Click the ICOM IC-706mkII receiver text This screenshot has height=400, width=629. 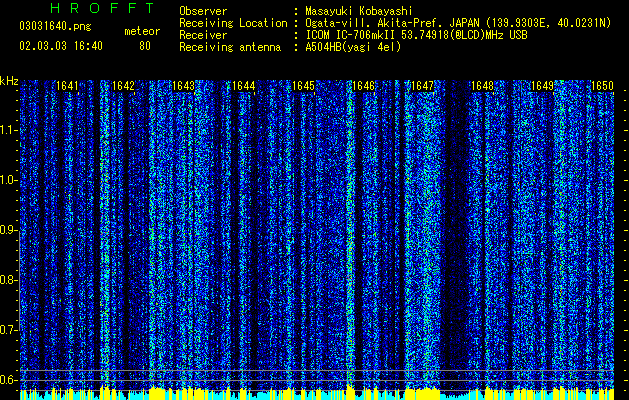point(416,35)
